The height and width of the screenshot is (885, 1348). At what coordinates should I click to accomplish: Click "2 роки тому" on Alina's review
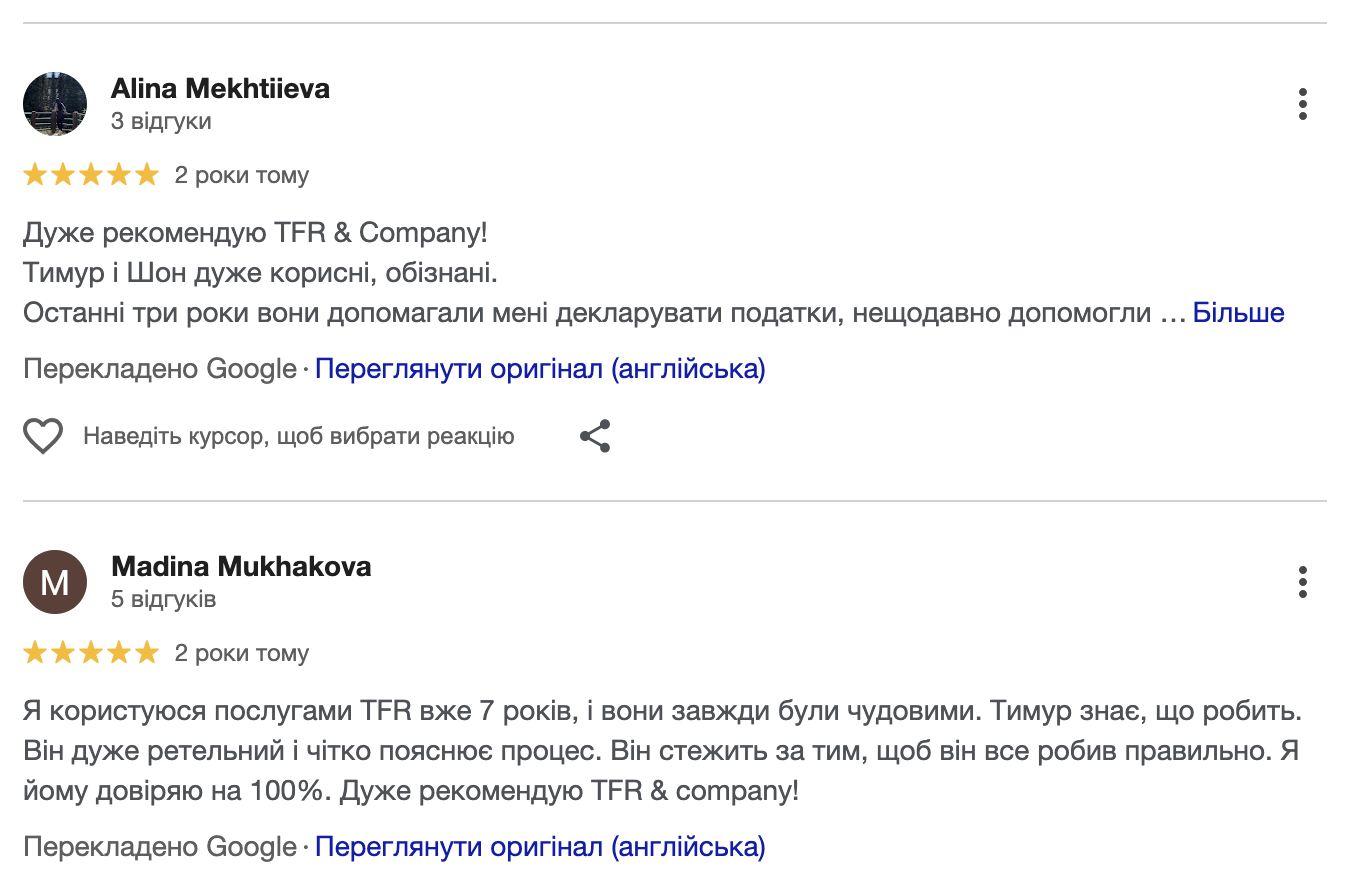(x=242, y=176)
